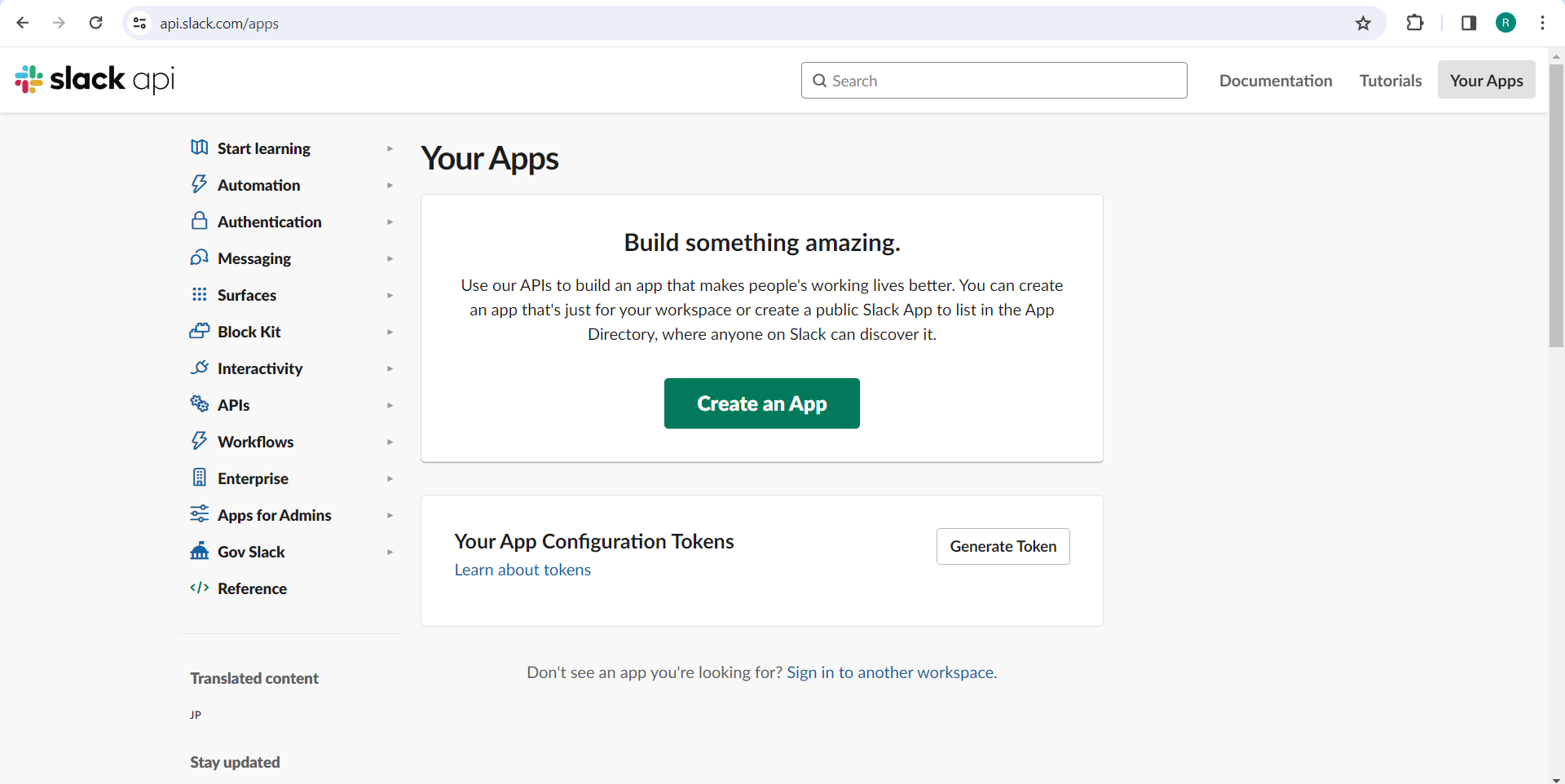Click the Block Kit icon in sidebar
The height and width of the screenshot is (784, 1565).
[x=200, y=332]
